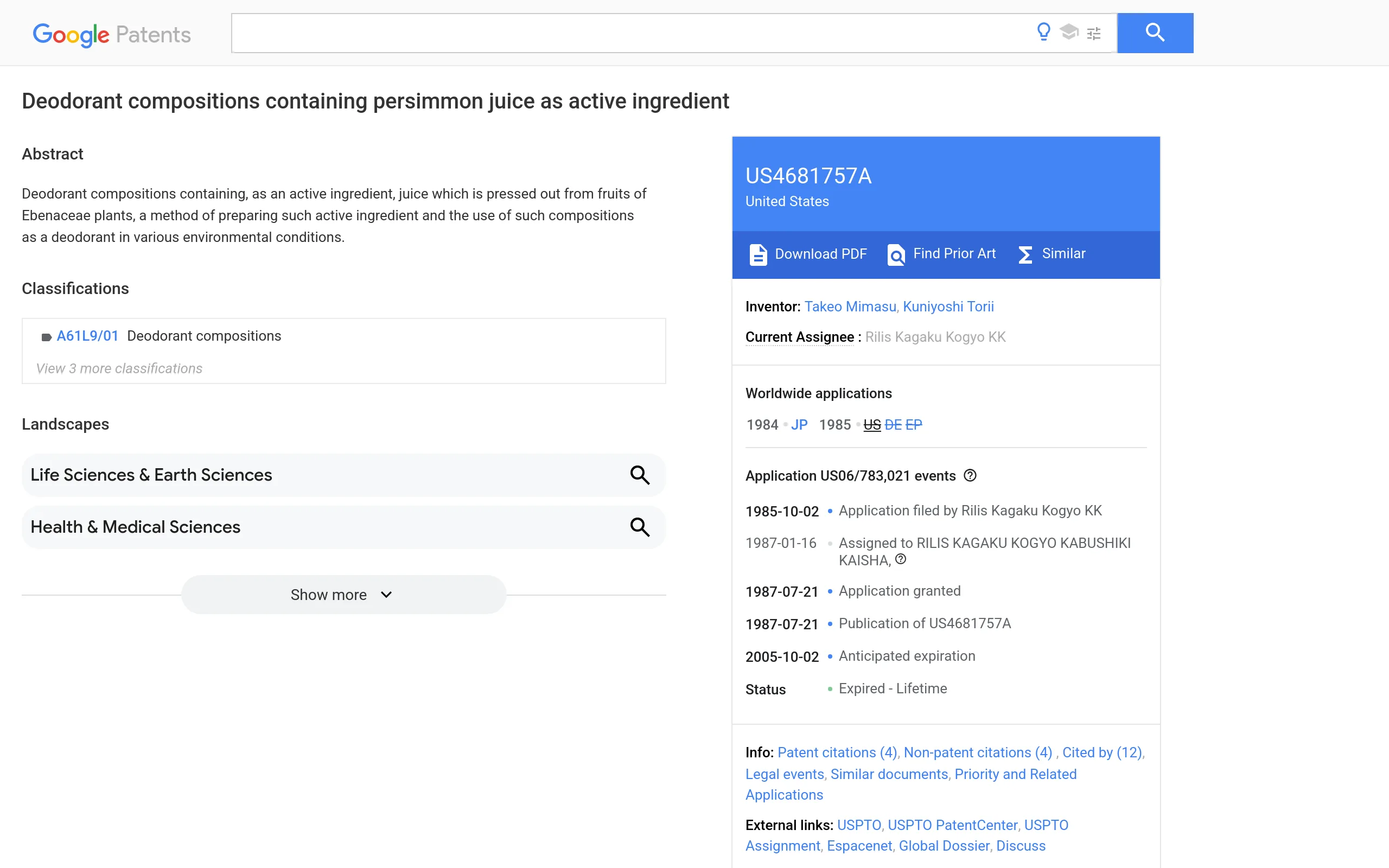Click the Similar sigma icon
The height and width of the screenshot is (868, 1389).
pyautogui.click(x=1025, y=254)
